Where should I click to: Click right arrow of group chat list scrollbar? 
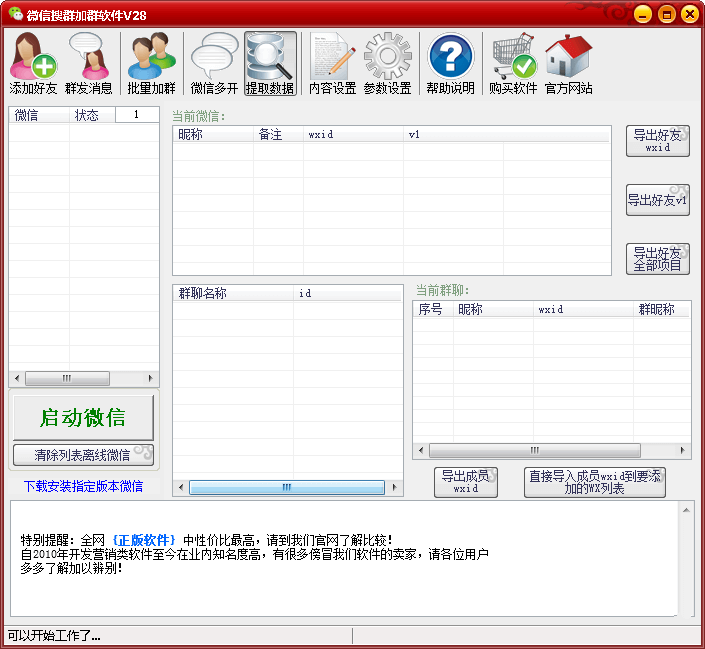(x=395, y=487)
